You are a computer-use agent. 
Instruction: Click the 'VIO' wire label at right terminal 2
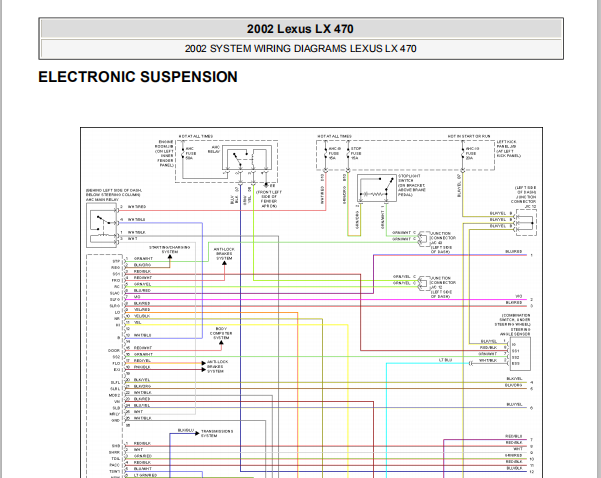point(519,297)
